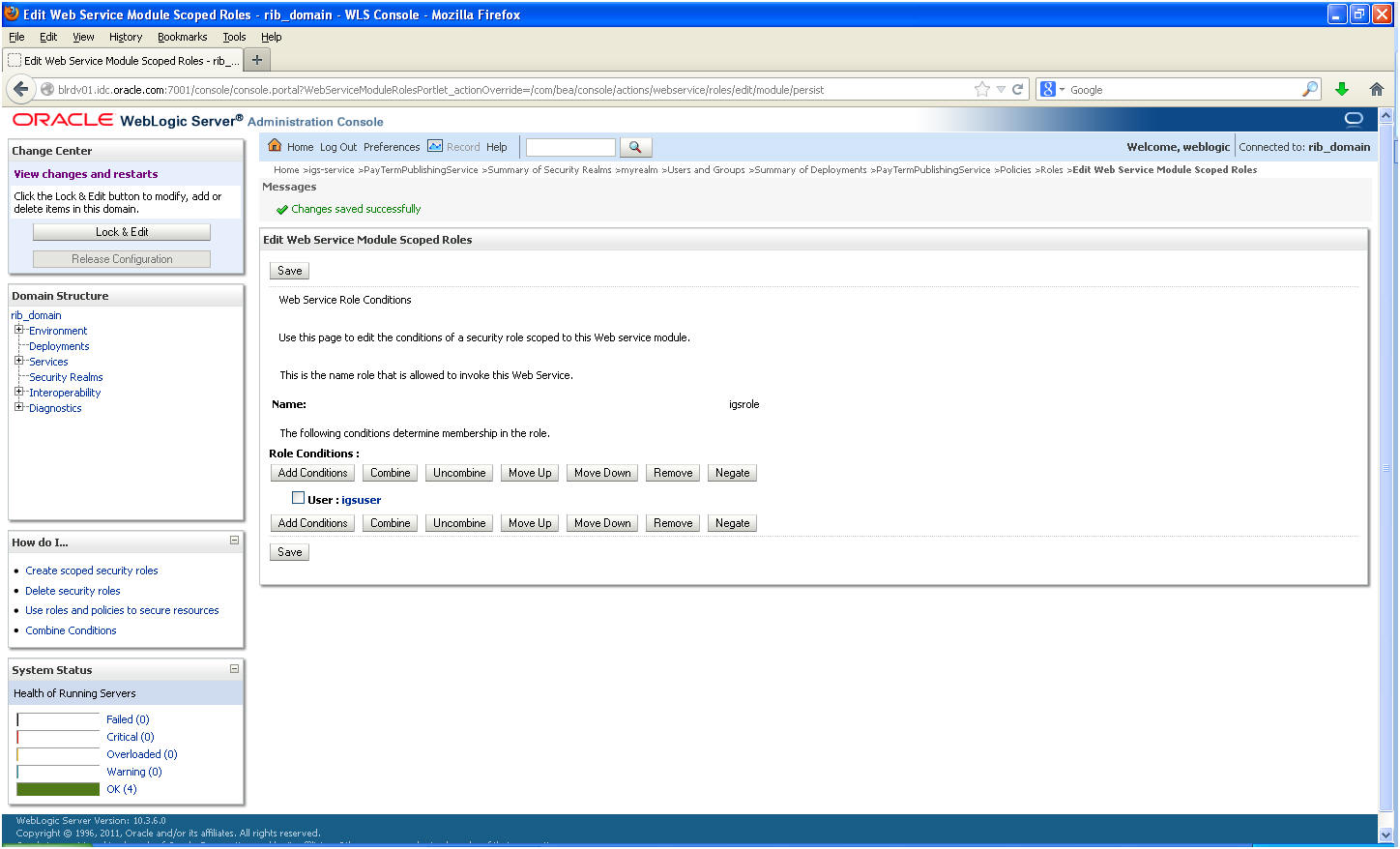Open rib_domain in Domain Structure
This screenshot has height=849, width=1400.
click(36, 315)
